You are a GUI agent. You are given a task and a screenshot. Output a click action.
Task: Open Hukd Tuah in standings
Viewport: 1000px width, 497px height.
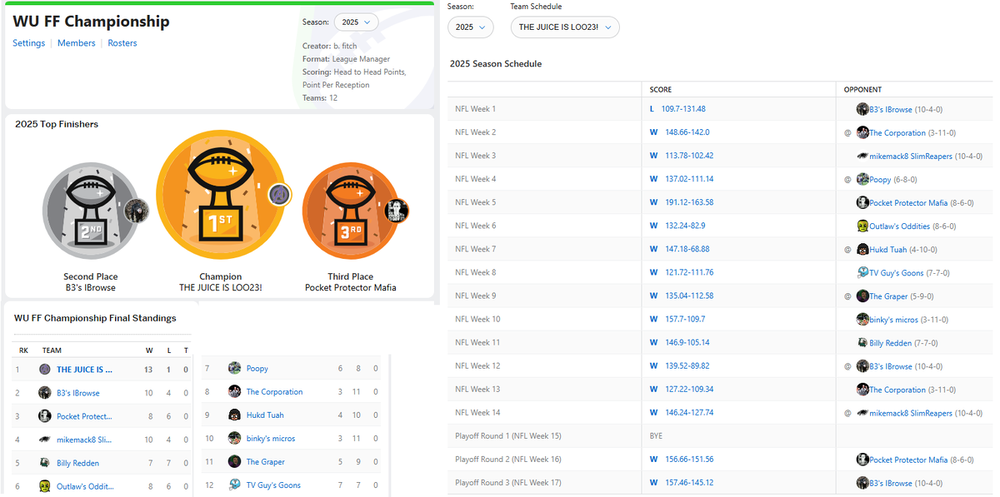[x=265, y=415]
